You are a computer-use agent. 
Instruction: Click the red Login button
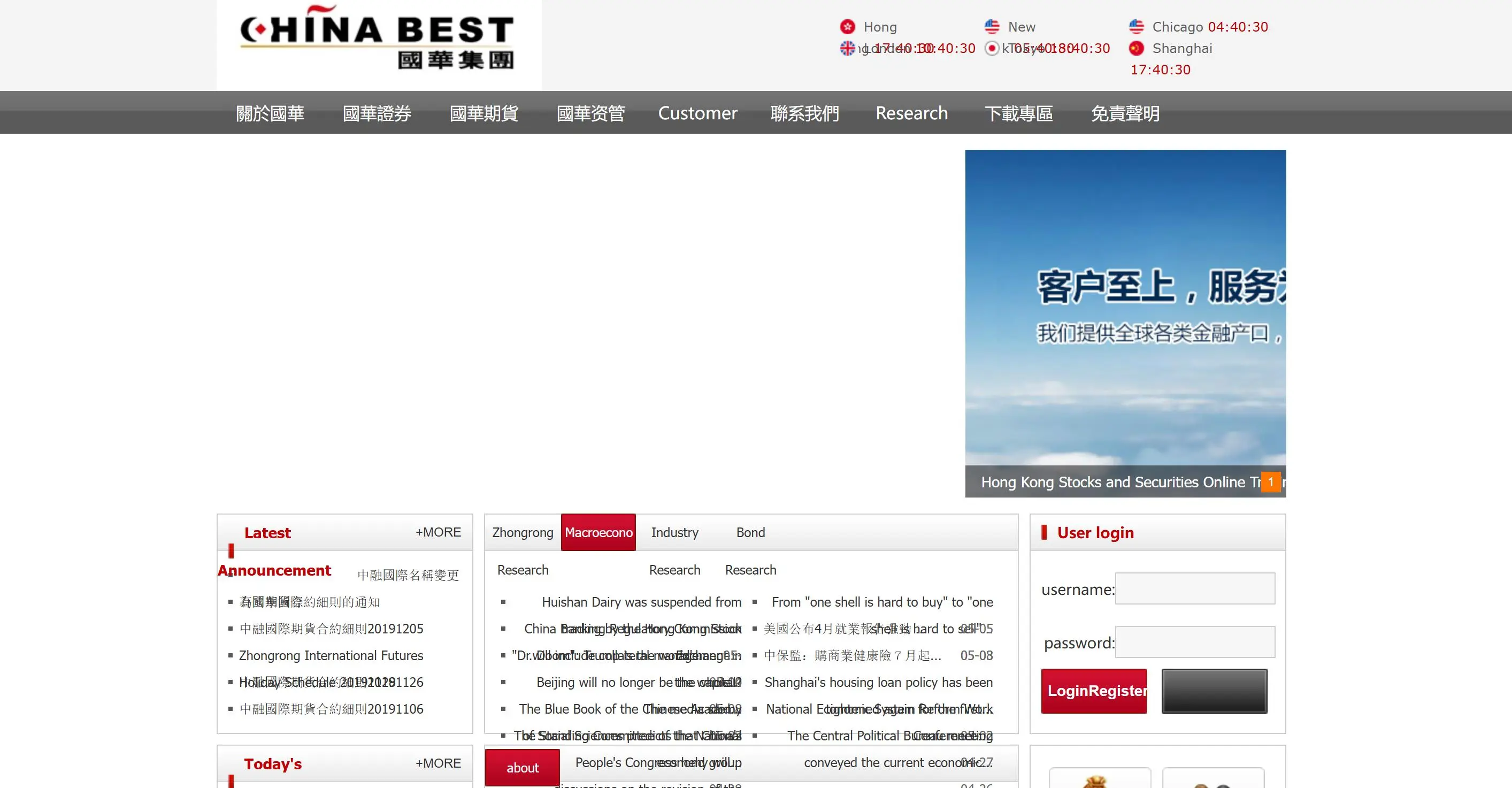tap(1094, 691)
